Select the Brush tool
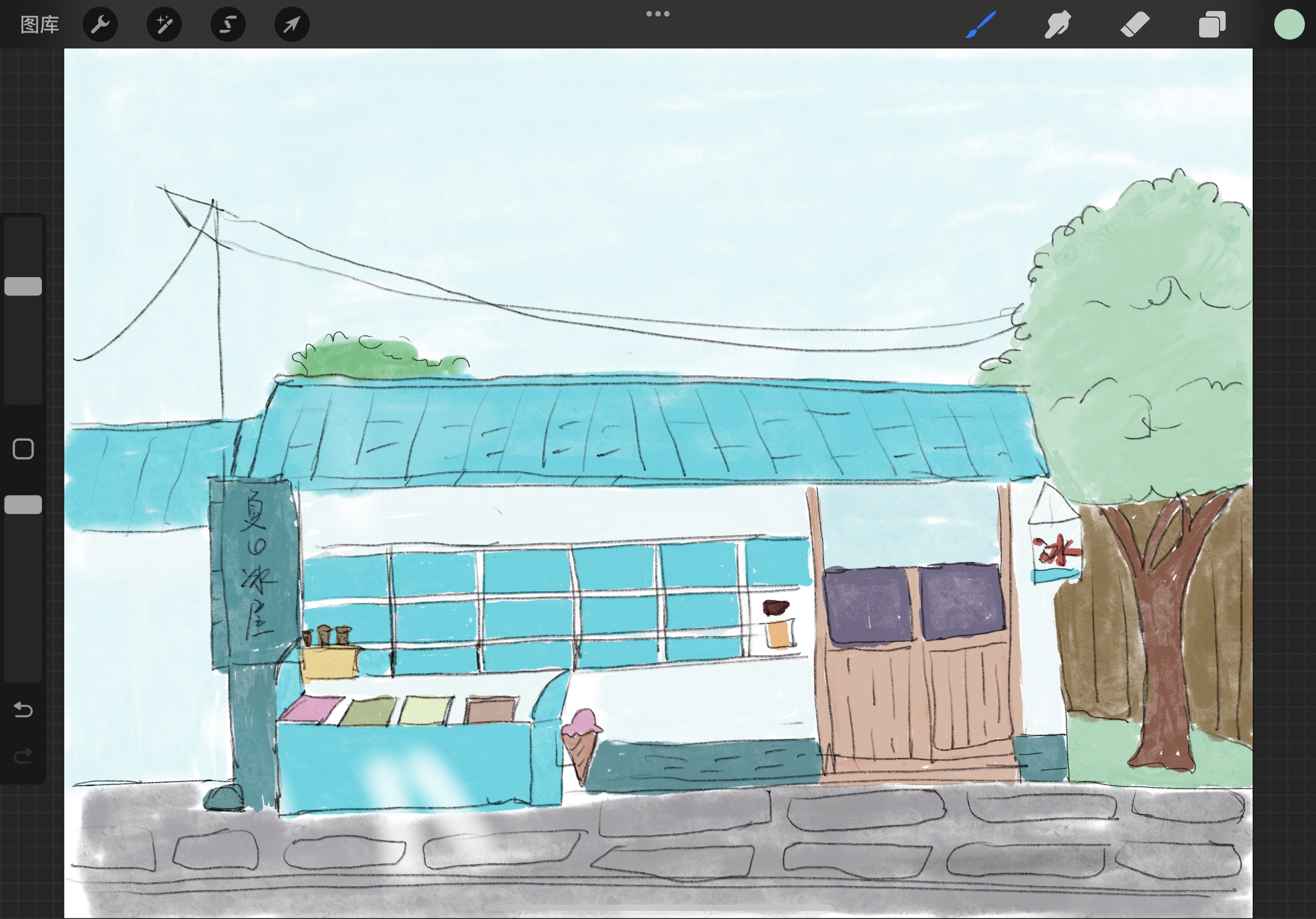Viewport: 1316px width, 919px height. click(x=981, y=25)
